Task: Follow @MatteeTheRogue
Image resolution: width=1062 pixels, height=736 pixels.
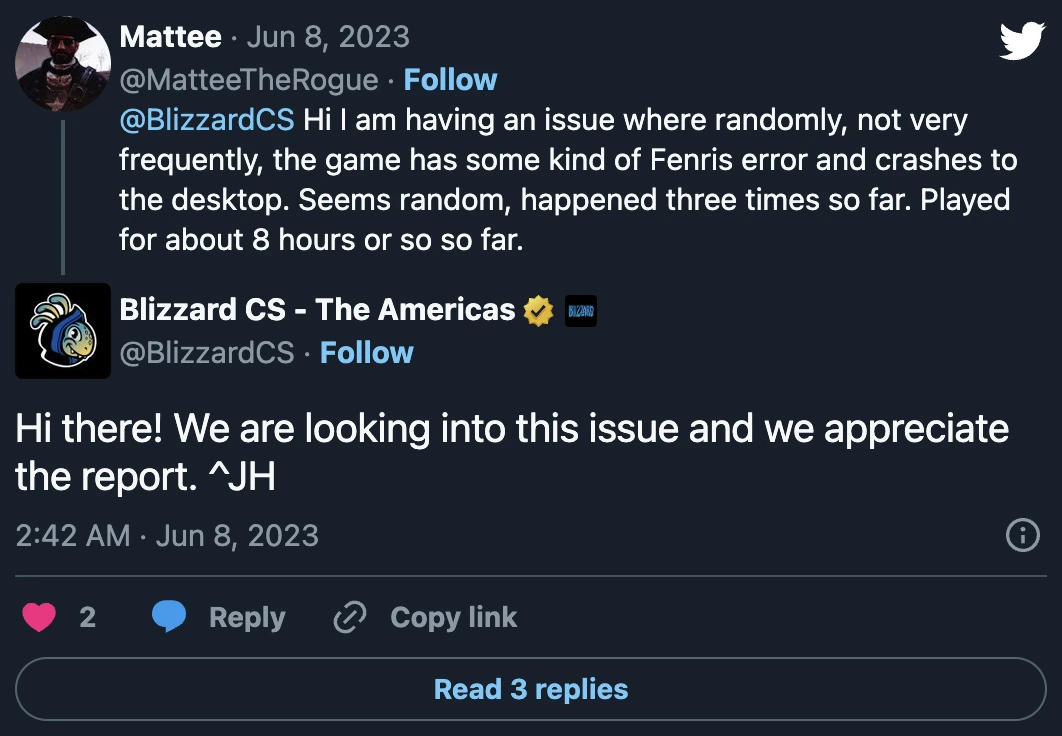Action: (x=450, y=79)
